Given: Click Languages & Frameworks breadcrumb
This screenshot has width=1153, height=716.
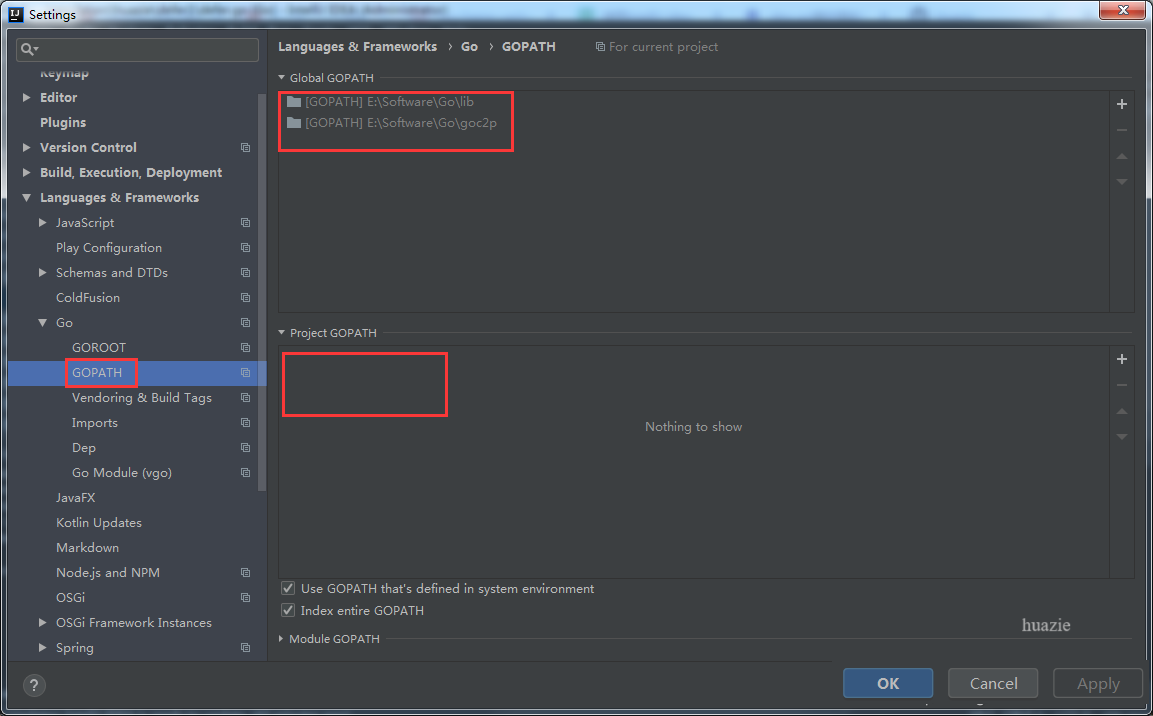Looking at the screenshot, I should click(x=357, y=46).
